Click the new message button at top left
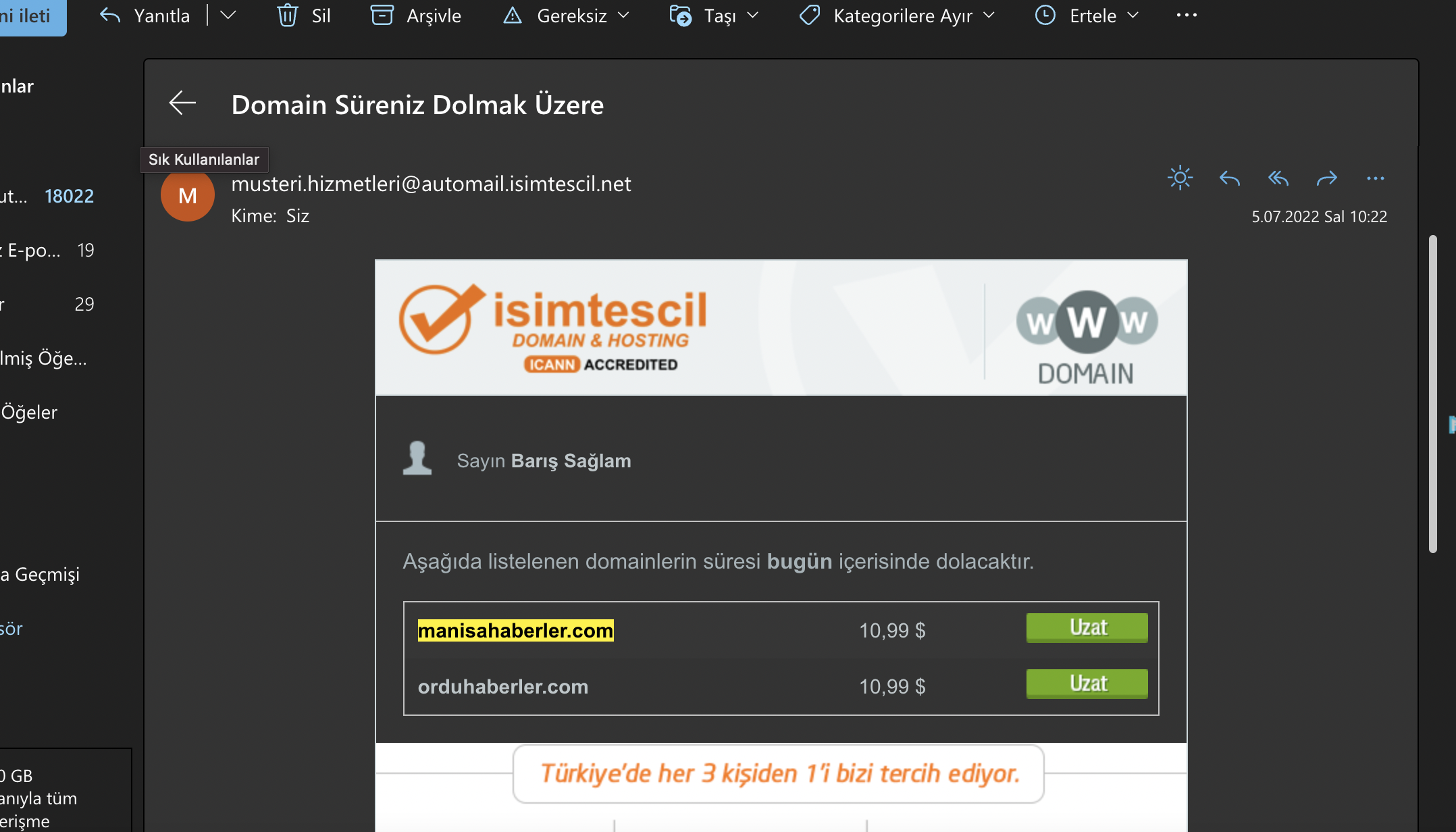 pos(33,16)
